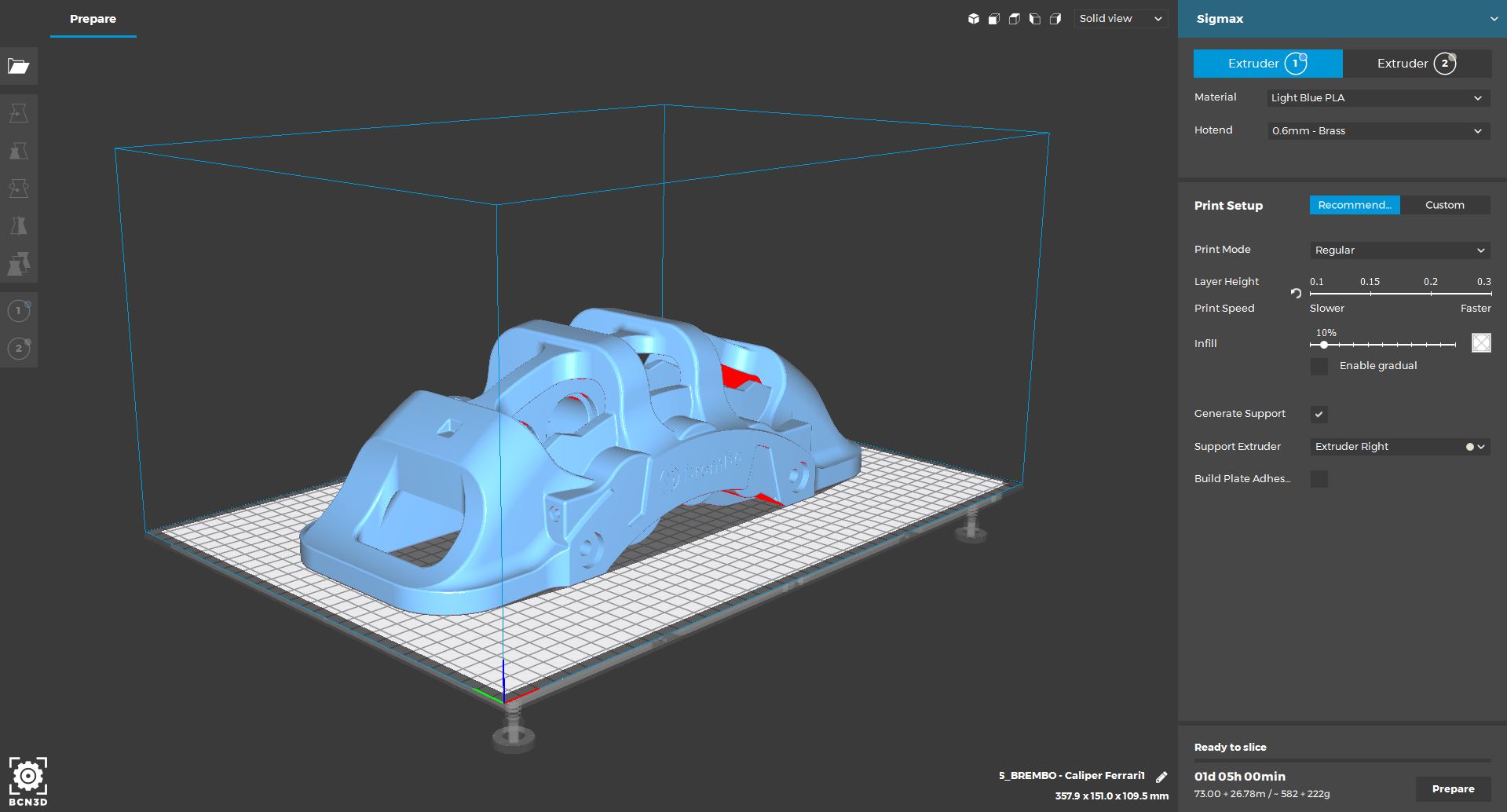The height and width of the screenshot is (812, 1507).
Task: Click the 10% infill value
Action: (1326, 333)
